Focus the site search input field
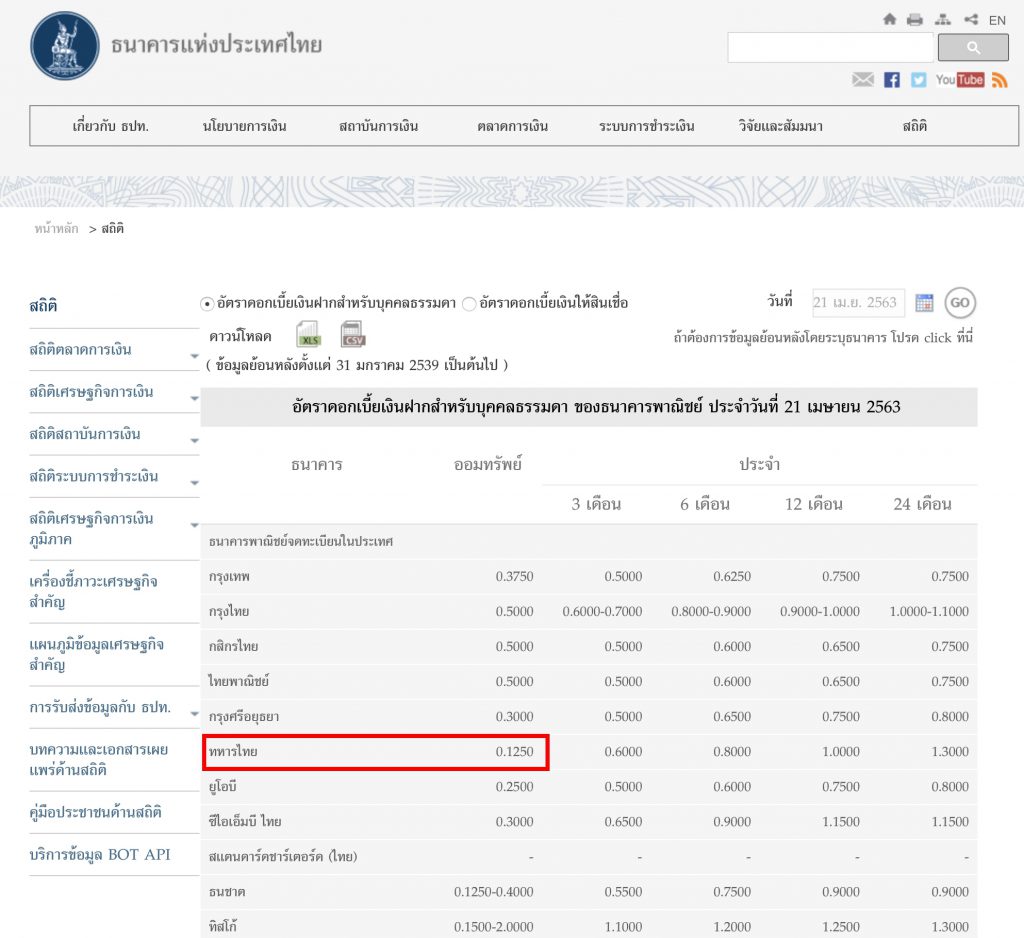 [830, 48]
